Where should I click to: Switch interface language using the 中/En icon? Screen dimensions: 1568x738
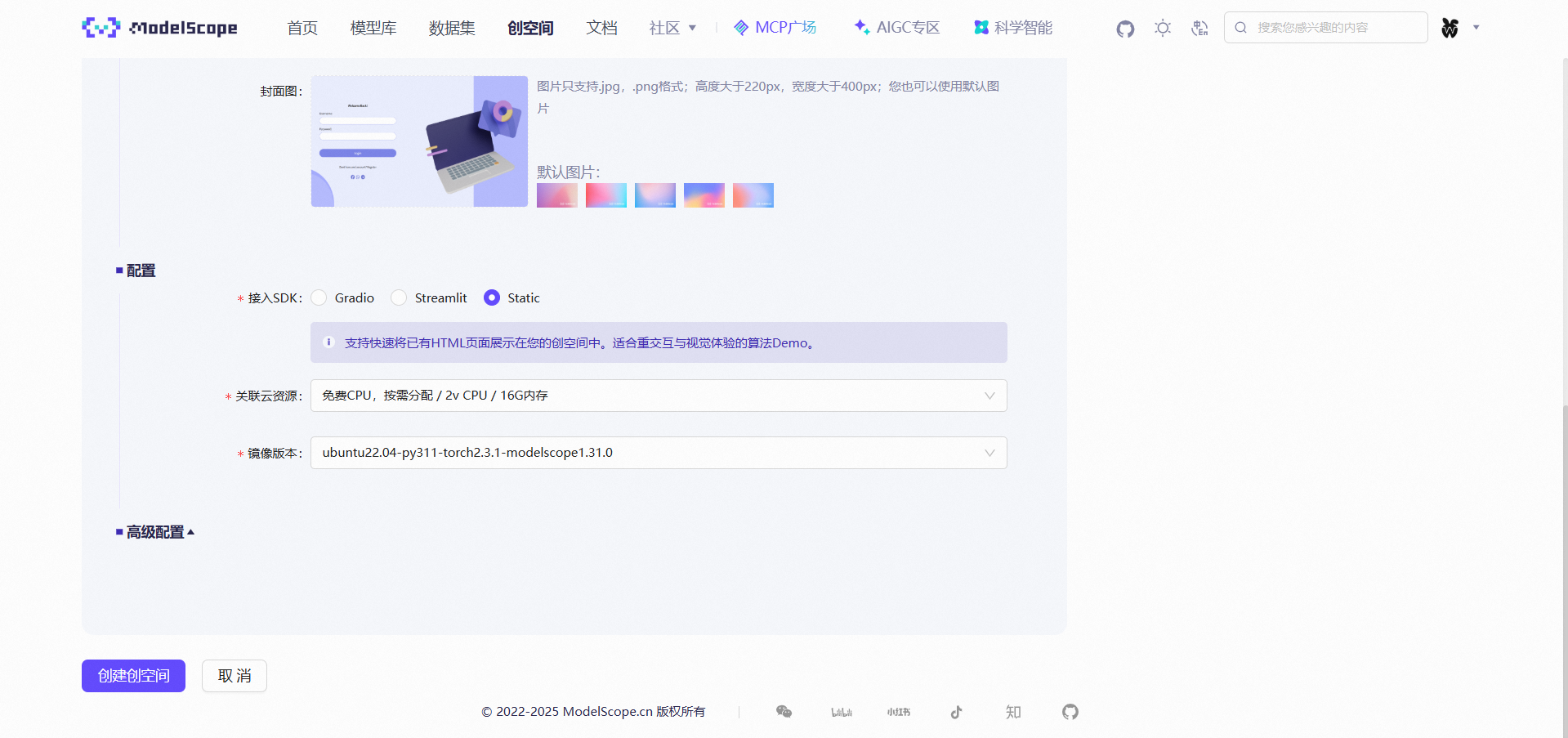point(1199,28)
